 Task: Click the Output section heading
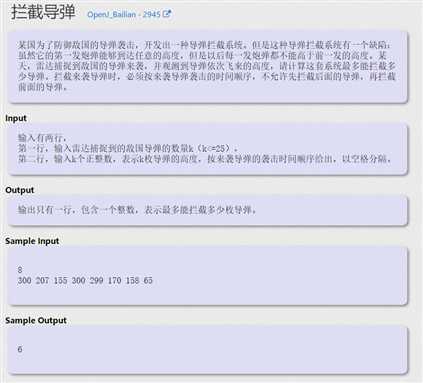click(x=20, y=190)
